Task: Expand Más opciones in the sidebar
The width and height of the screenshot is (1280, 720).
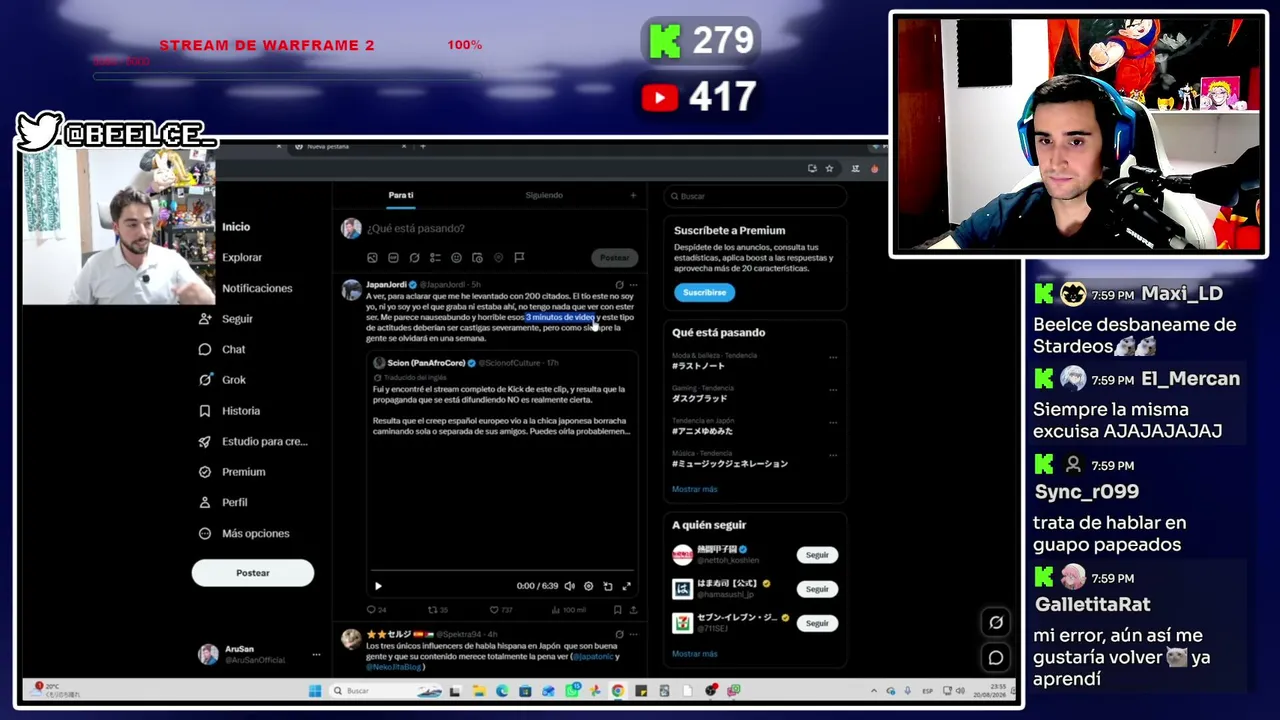Action: 244,533
